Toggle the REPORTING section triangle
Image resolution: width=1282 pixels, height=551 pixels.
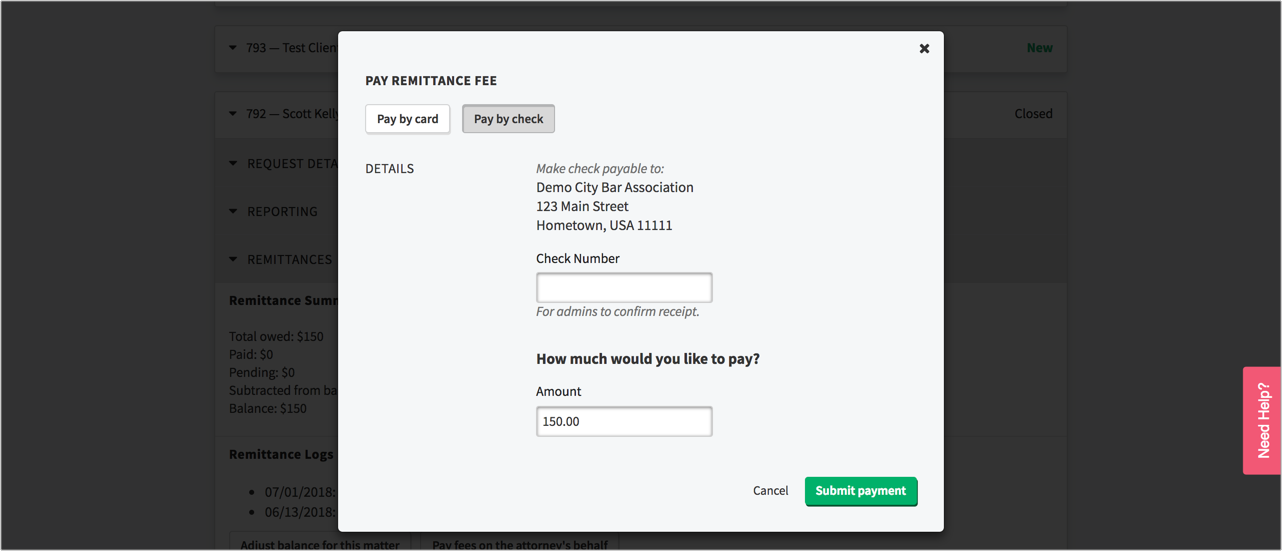(x=233, y=212)
